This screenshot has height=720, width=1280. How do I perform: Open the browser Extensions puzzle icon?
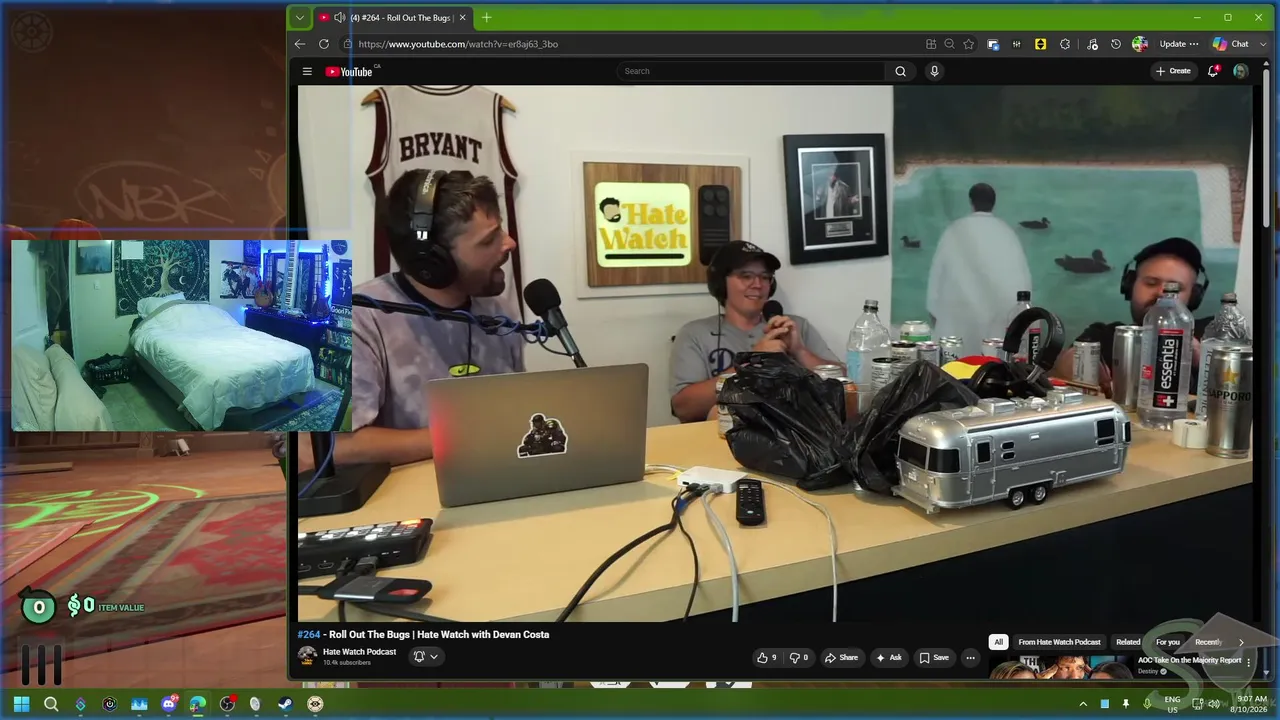point(1065,44)
